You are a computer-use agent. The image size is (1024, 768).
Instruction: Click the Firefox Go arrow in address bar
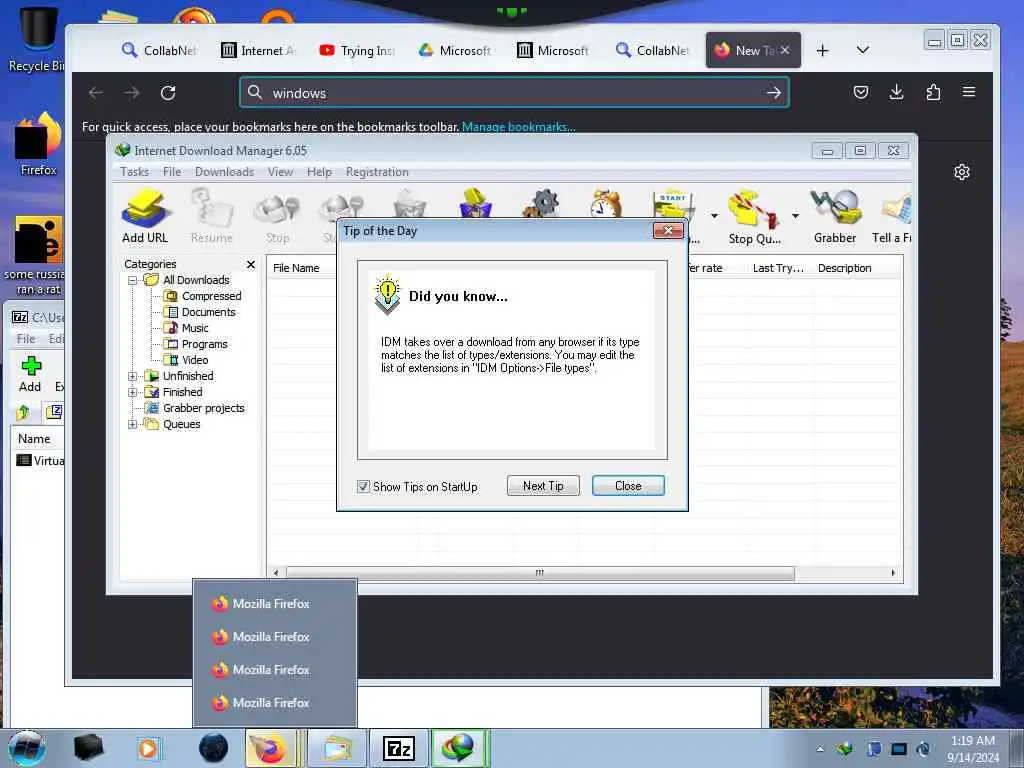coord(773,93)
